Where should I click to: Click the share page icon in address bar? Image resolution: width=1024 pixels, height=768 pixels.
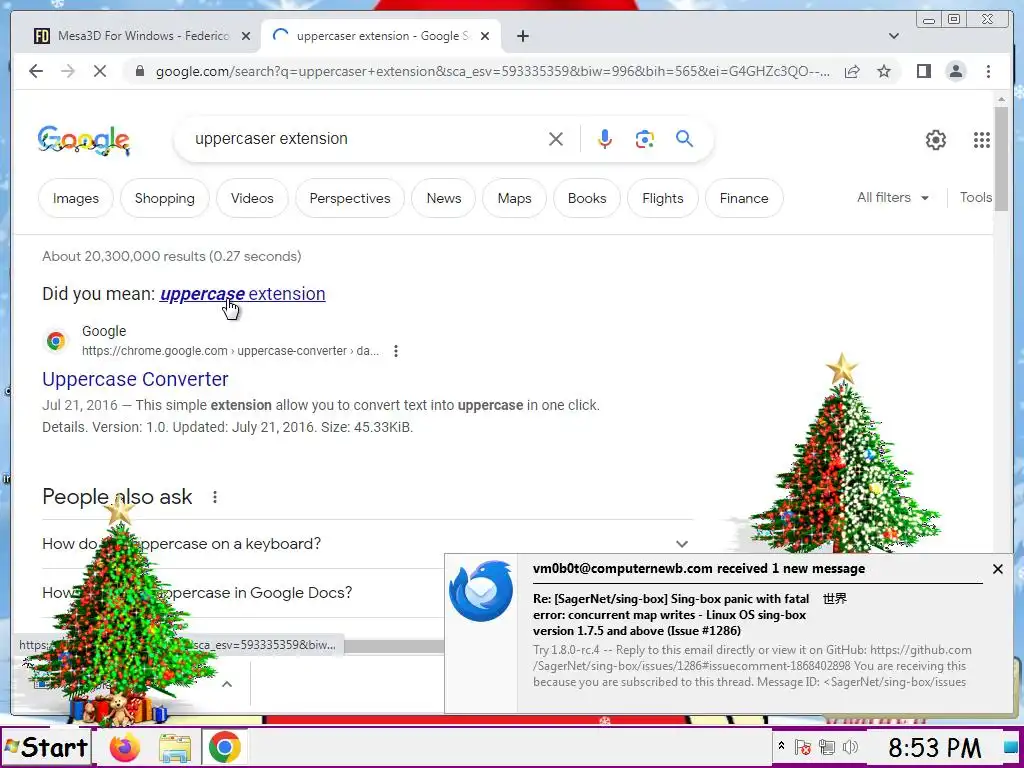pyautogui.click(x=852, y=71)
